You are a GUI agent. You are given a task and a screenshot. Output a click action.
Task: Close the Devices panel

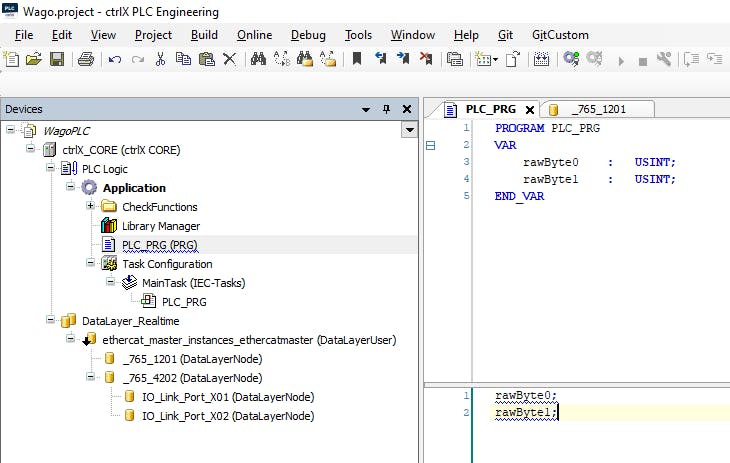[x=407, y=109]
